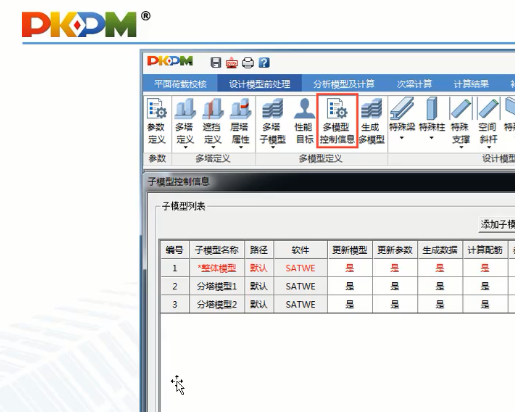This screenshot has height=412, width=515.
Task: Toggle 更新模型 value for 分塔模型1 row
Action: tap(350, 286)
